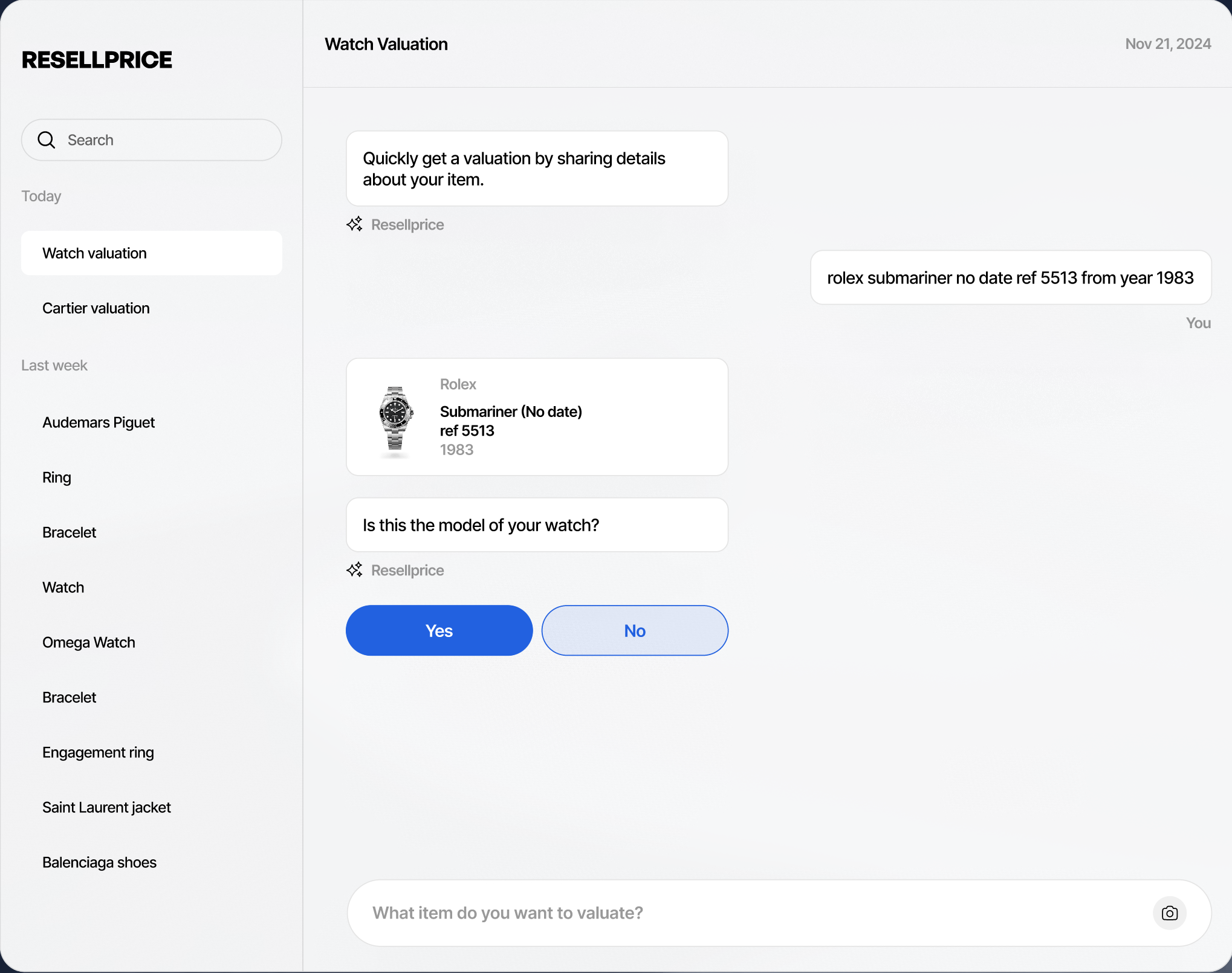Viewport: 1232px width, 973px height.
Task: Click the user message about rolex submariner
Action: pos(1010,278)
